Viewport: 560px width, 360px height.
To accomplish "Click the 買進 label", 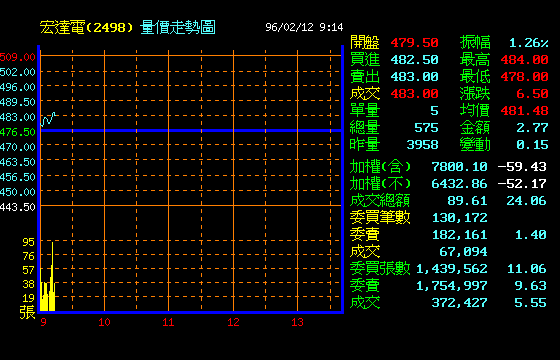I will [365, 59].
